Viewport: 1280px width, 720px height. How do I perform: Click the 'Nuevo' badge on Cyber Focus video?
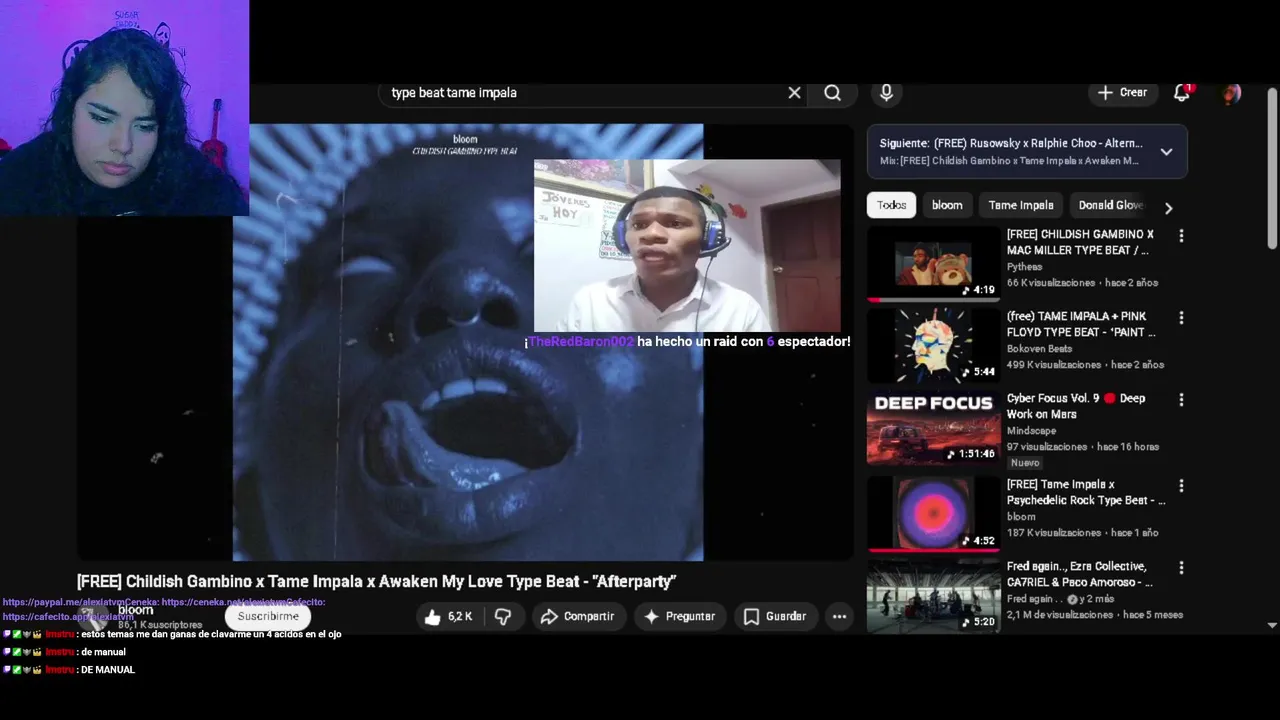coord(1025,463)
